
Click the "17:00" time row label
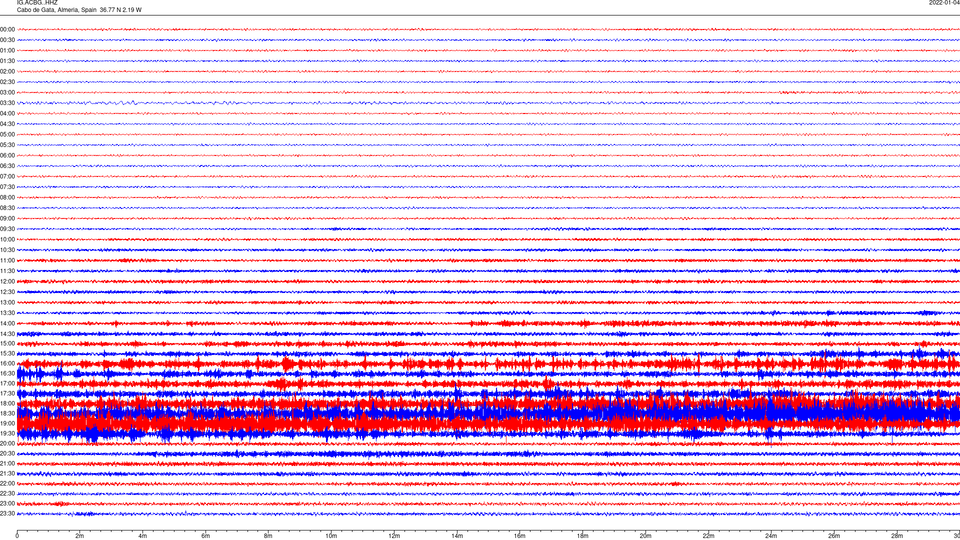pyautogui.click(x=7, y=384)
